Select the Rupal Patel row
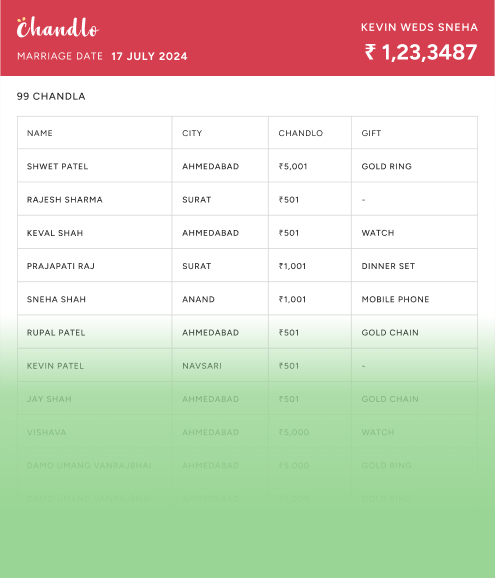The image size is (495, 578). point(247,332)
